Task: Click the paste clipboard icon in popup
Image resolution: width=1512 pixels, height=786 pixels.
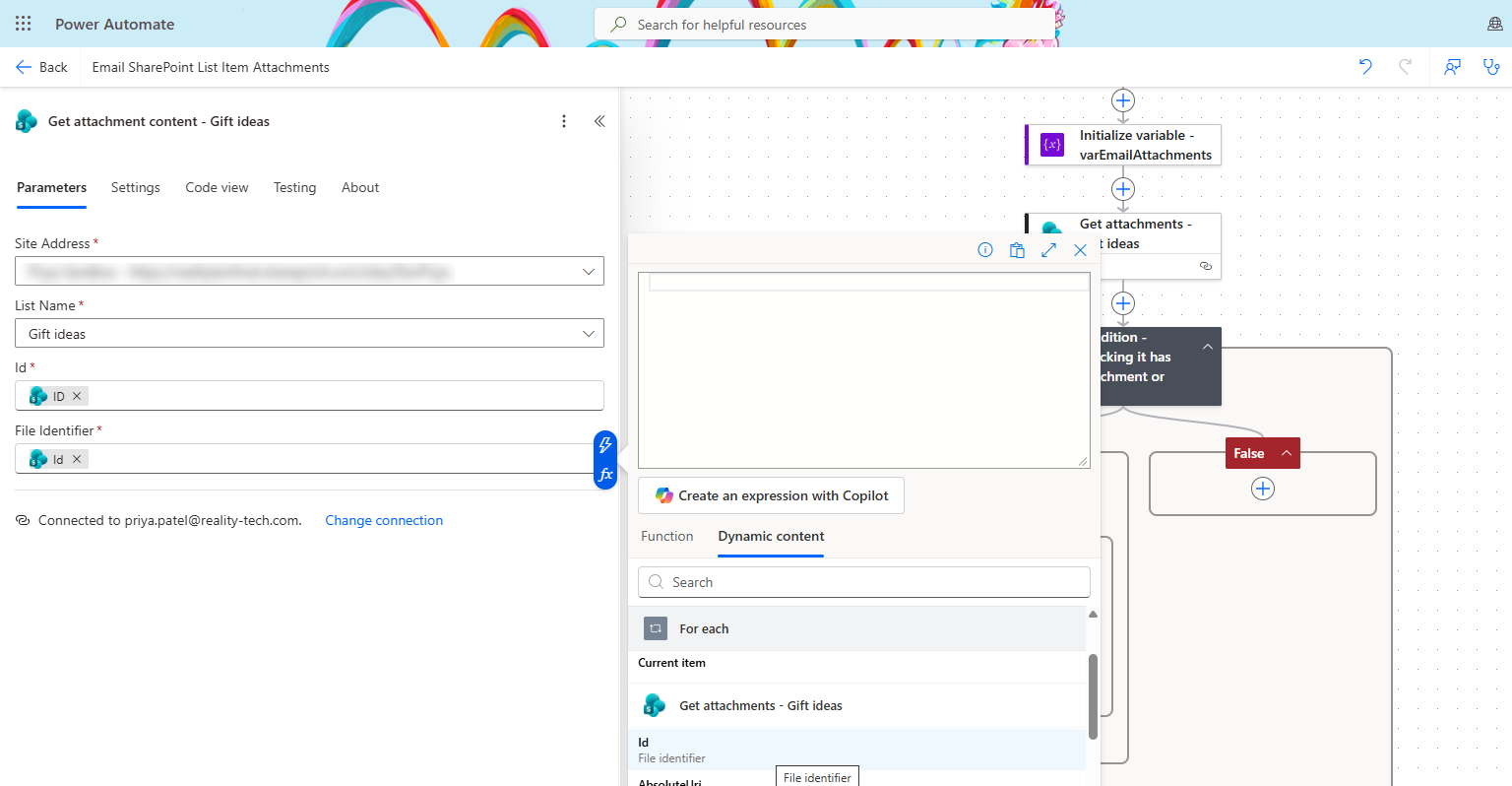Action: point(1017,250)
